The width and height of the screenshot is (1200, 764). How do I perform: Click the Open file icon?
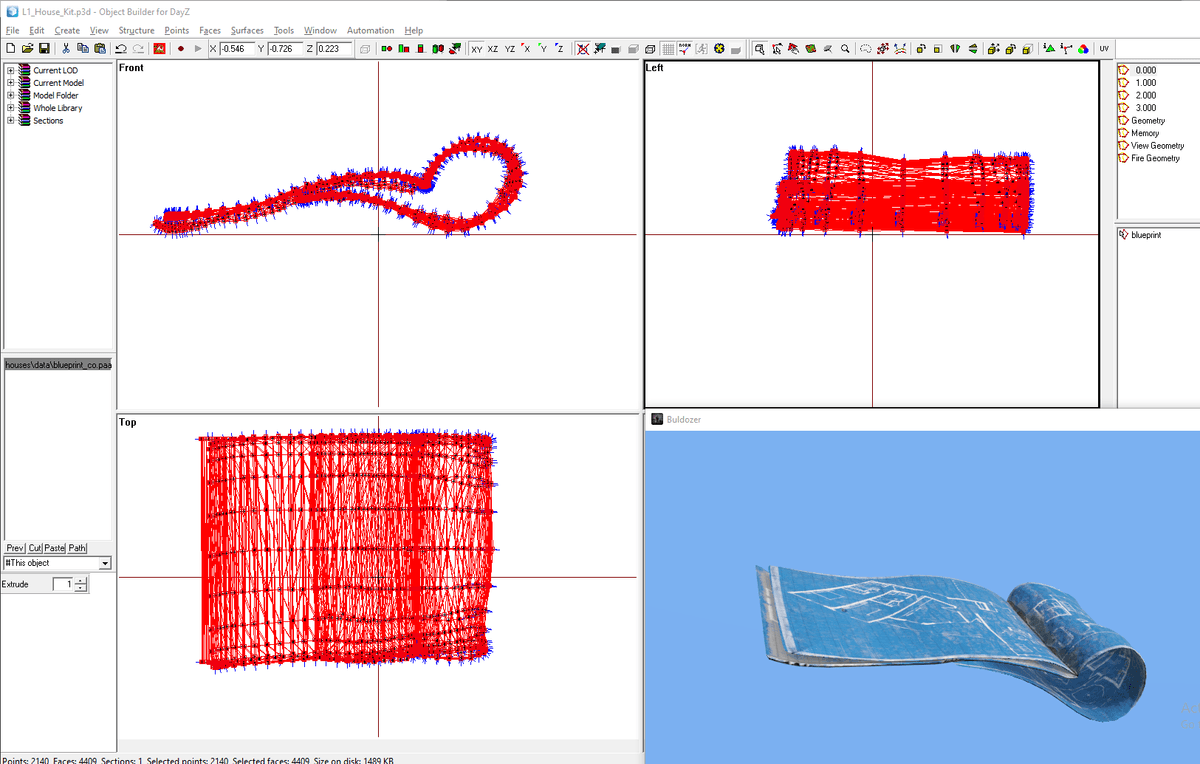(x=27, y=48)
